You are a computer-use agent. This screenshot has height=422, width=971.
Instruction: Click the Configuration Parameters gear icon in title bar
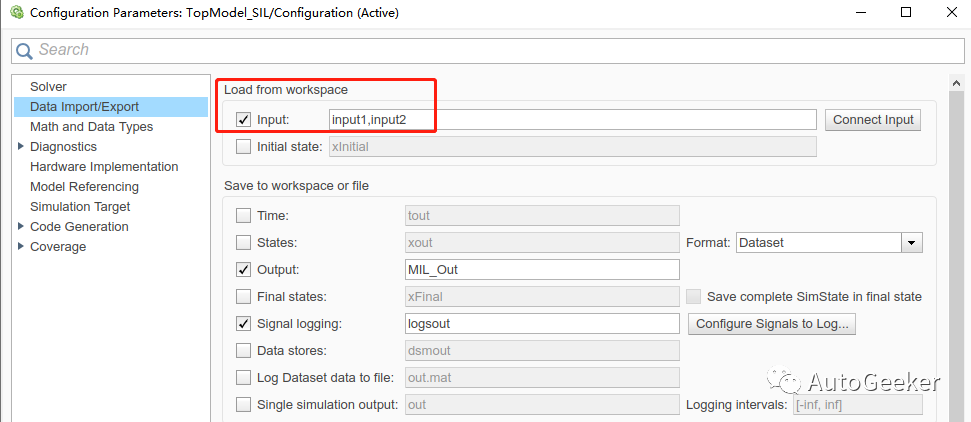(17, 12)
